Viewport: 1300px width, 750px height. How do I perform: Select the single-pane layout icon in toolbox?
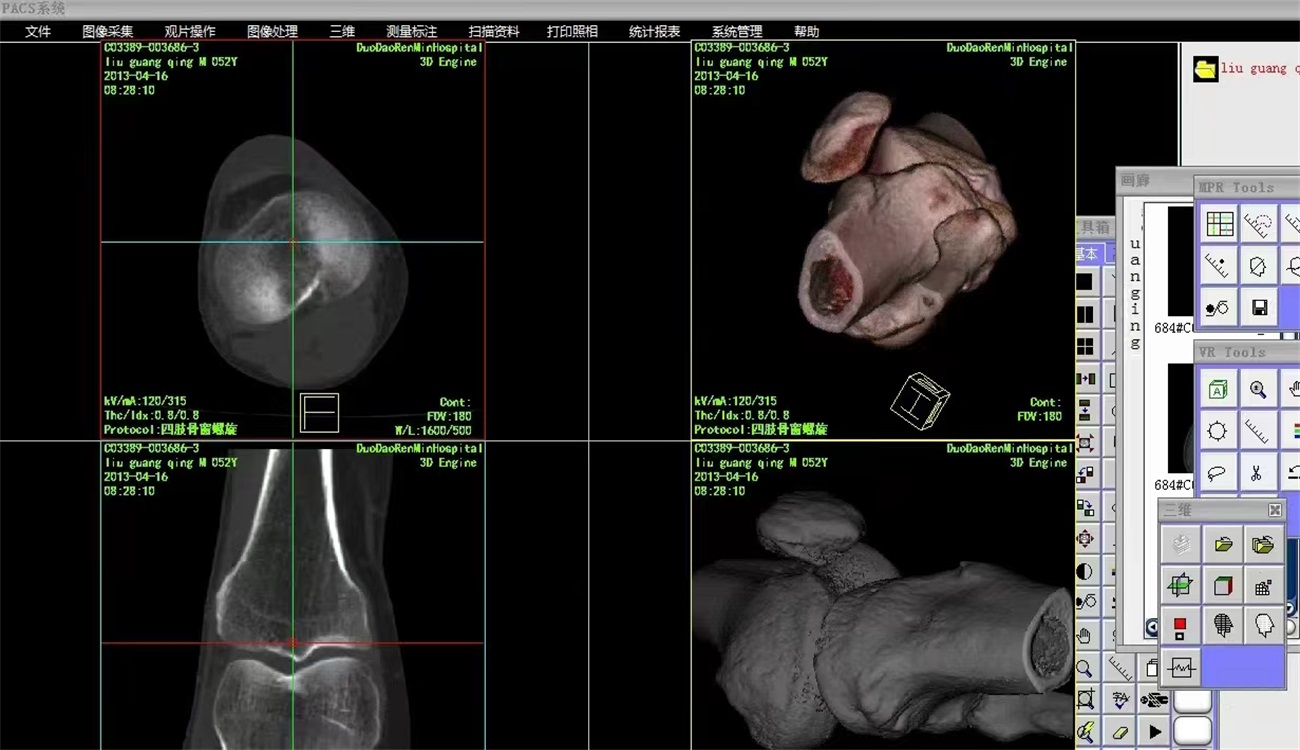click(x=1085, y=282)
